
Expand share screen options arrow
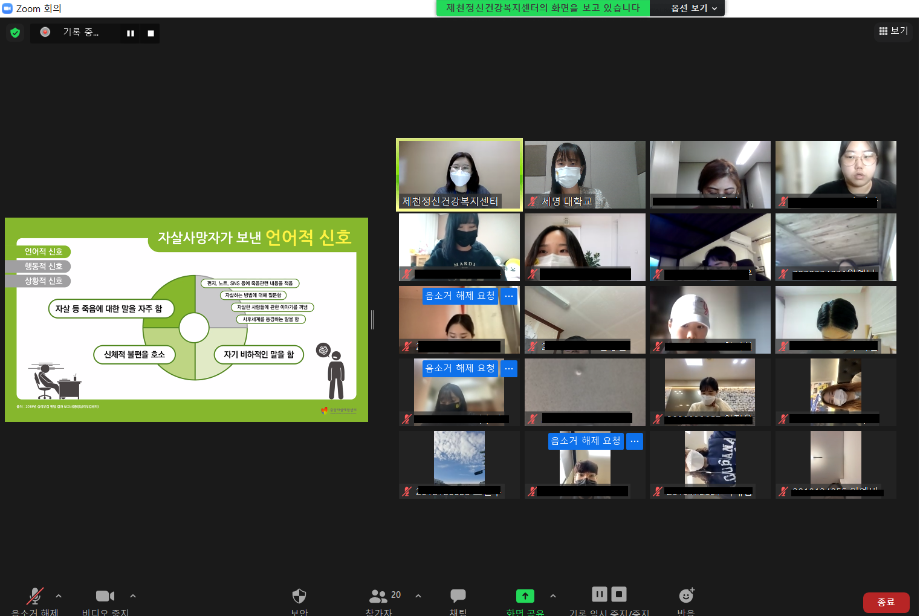(x=553, y=595)
